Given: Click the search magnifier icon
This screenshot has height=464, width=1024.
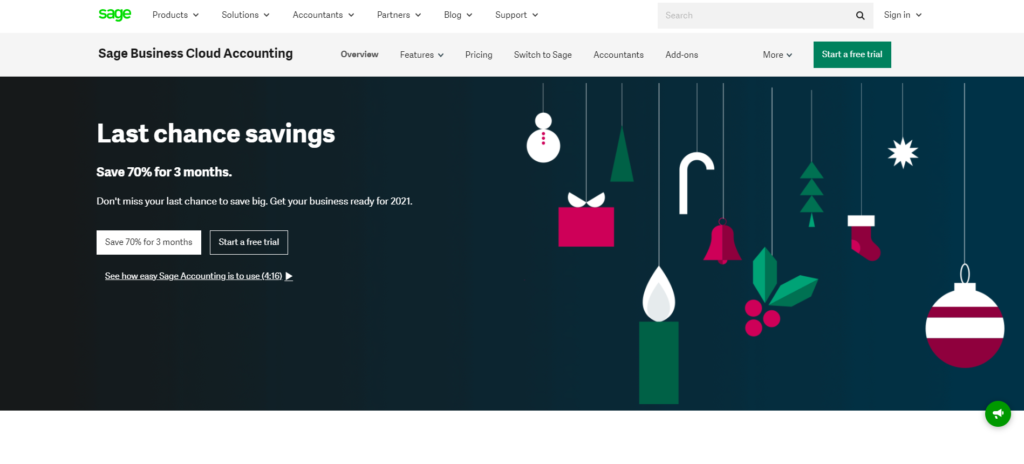Looking at the screenshot, I should coord(860,16).
